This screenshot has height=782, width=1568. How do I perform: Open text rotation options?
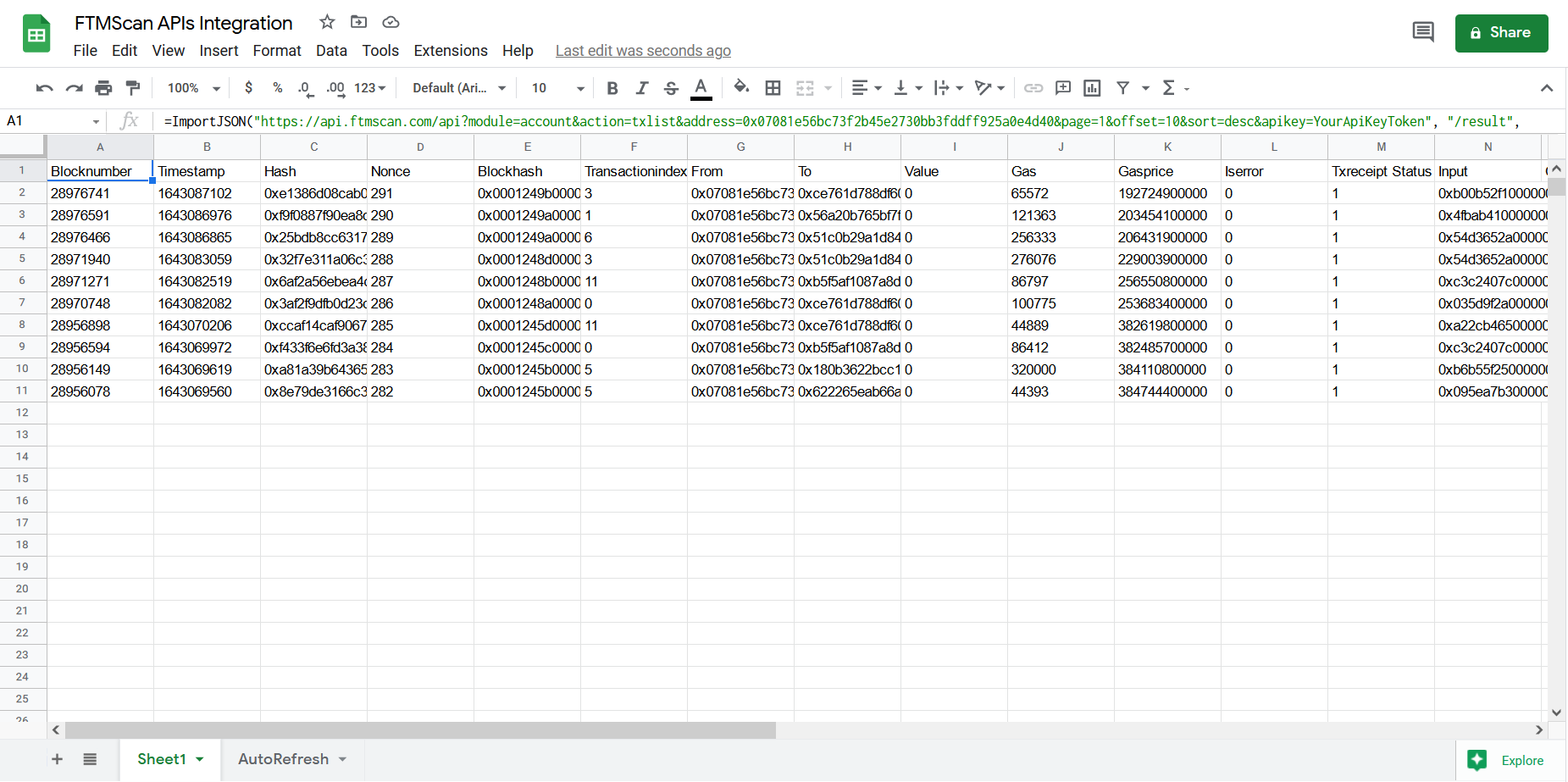click(989, 88)
